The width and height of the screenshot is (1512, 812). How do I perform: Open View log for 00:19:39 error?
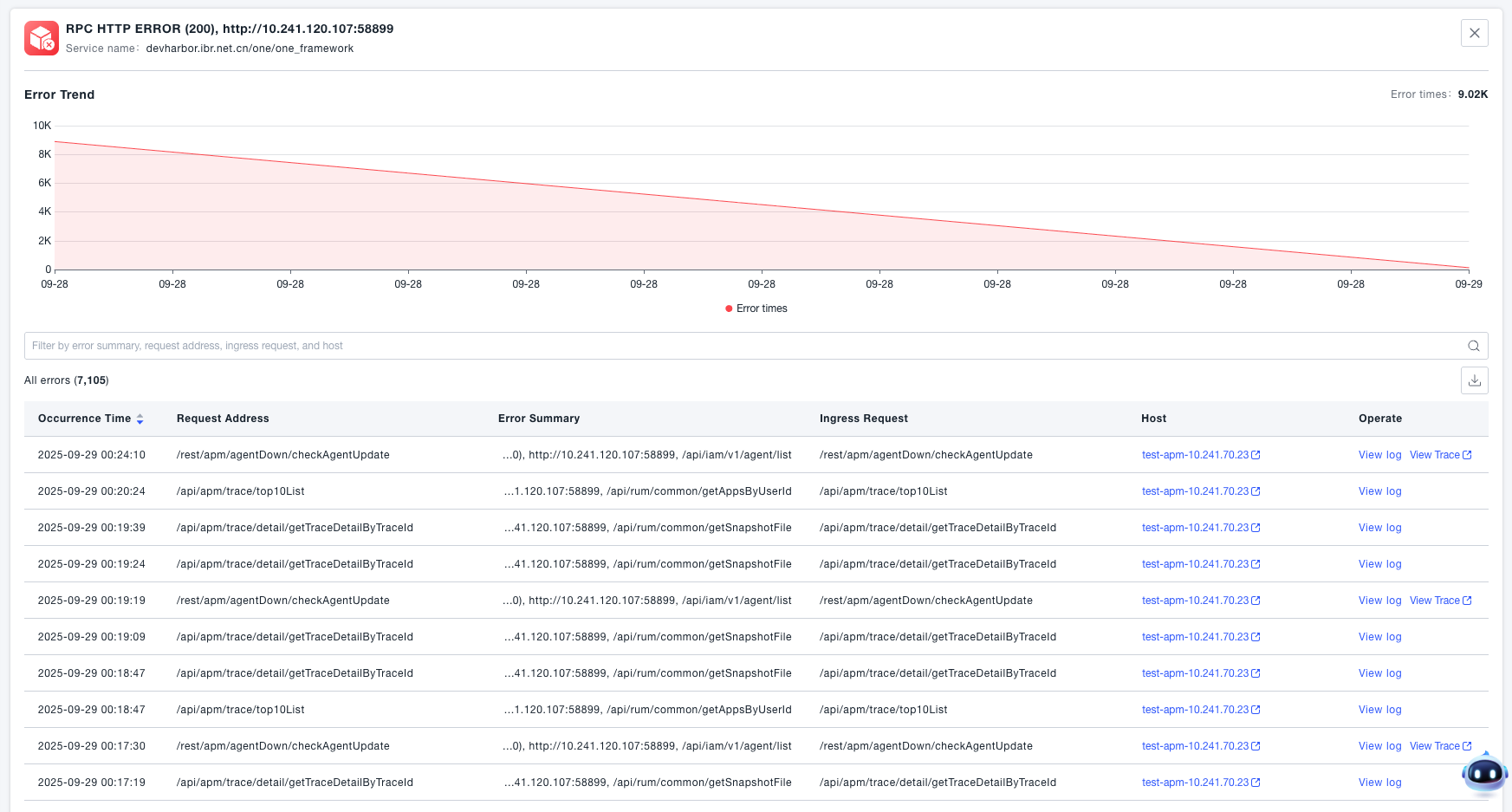(1379, 528)
